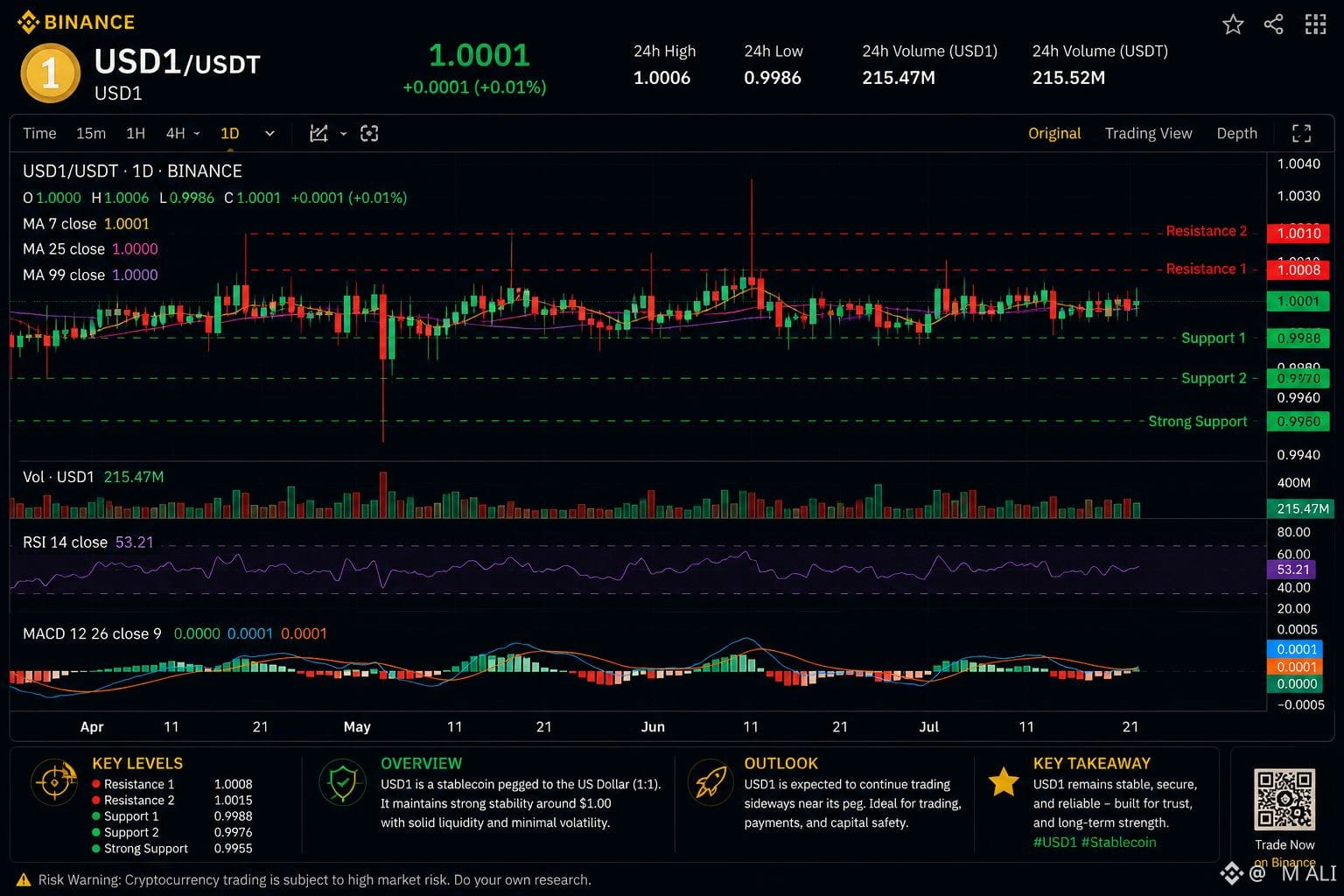
Task: Click the green 0.9988 price axis tag
Action: pos(1298,339)
